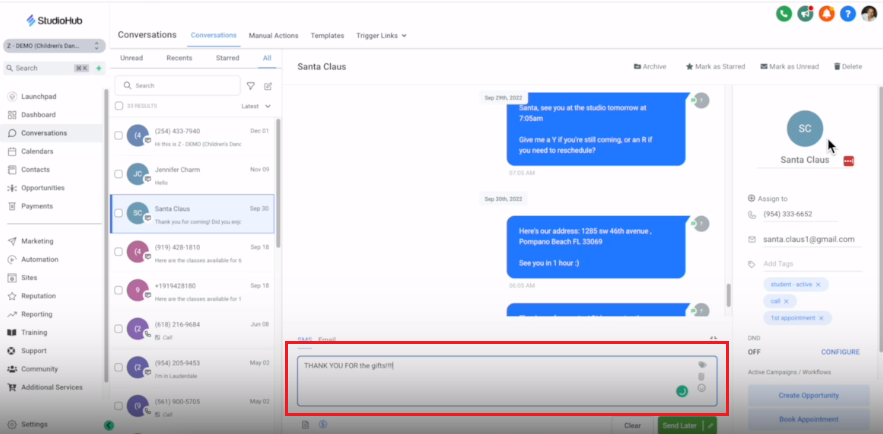This screenshot has height=434, width=883.
Task: Click the pencil icon beside Send Later
Action: pos(711,426)
